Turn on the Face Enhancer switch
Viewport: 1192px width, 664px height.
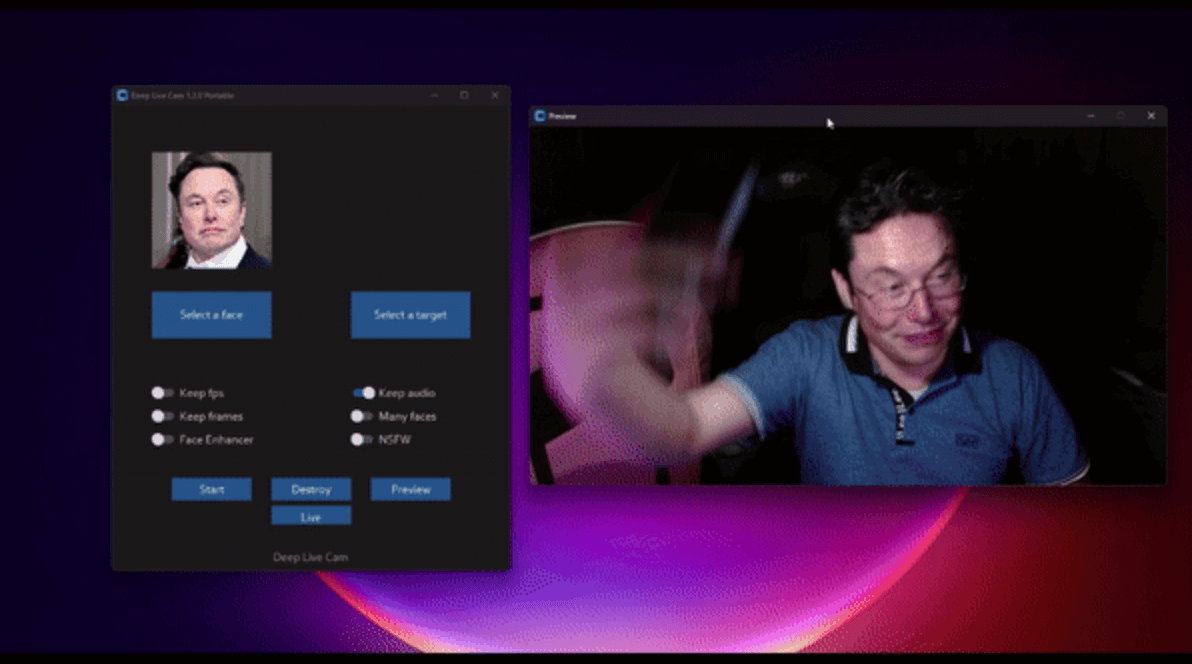point(162,440)
